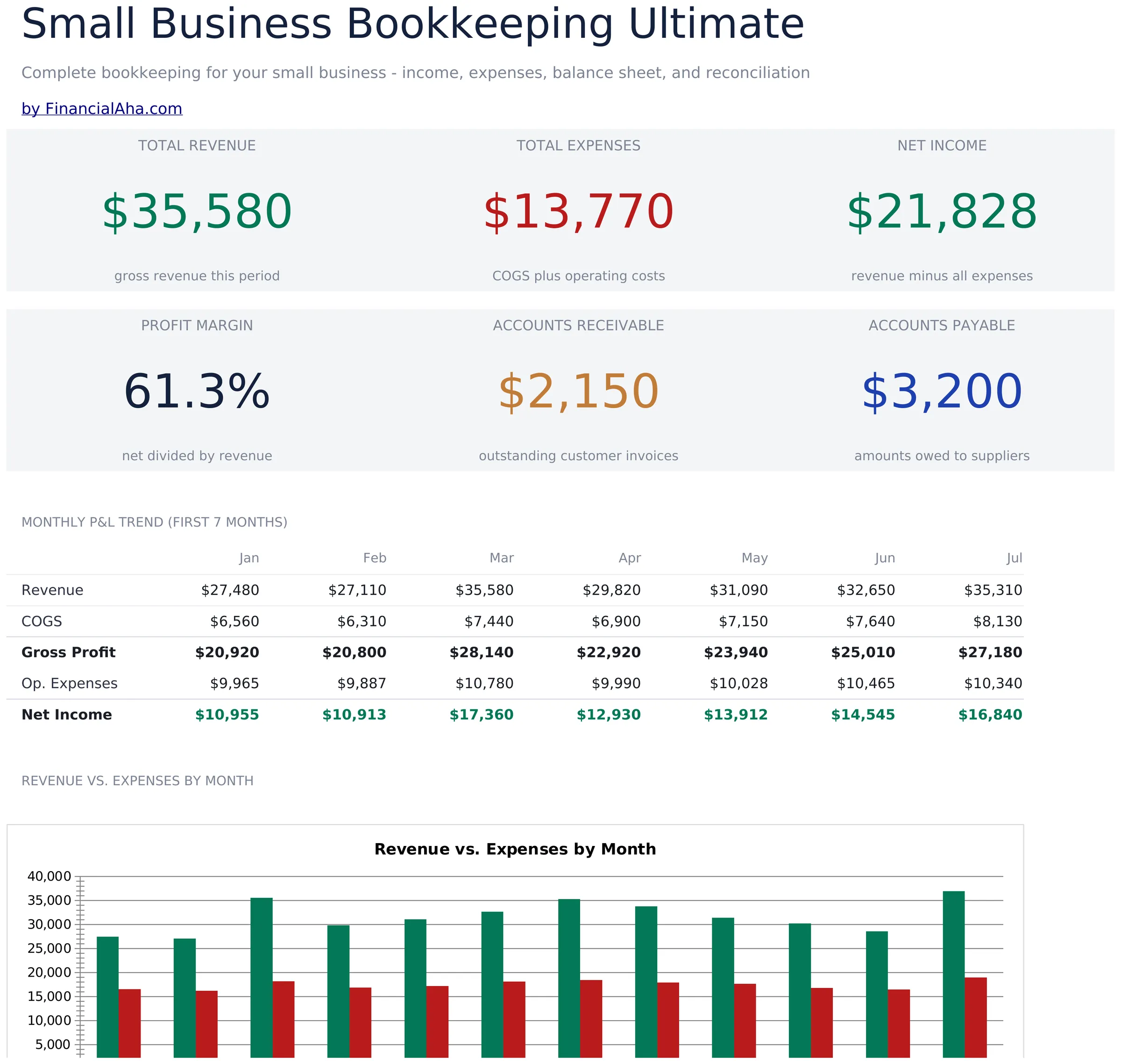Select July net income cell $16,840

point(990,715)
